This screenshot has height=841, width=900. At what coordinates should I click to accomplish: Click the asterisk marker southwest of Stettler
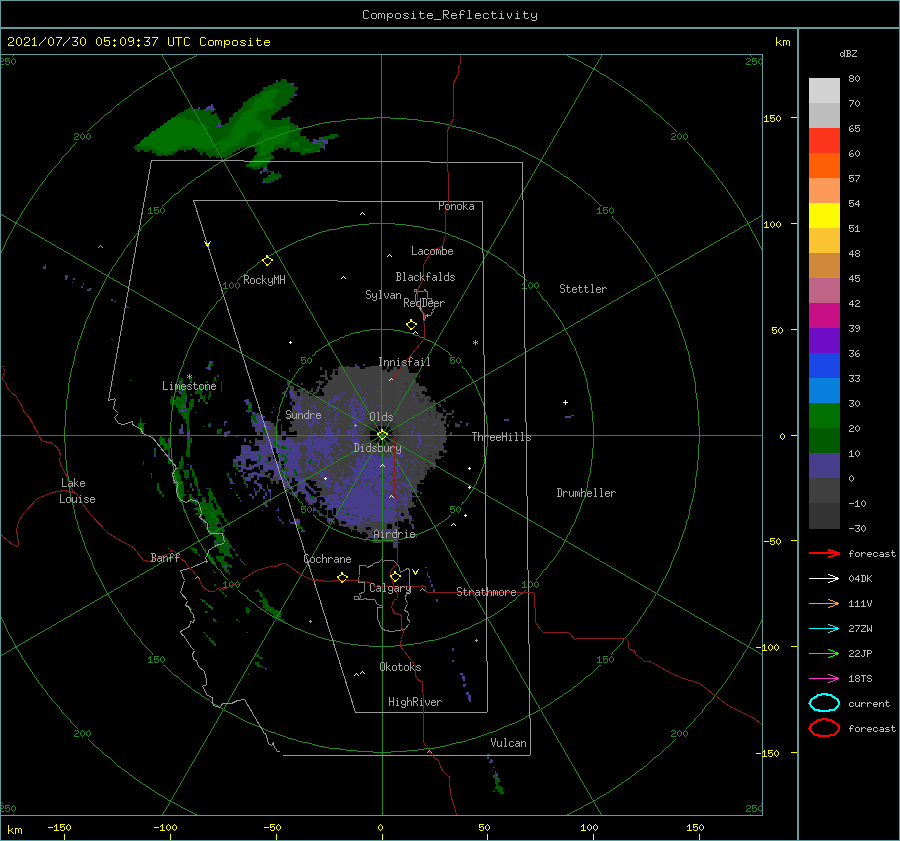tap(475, 343)
